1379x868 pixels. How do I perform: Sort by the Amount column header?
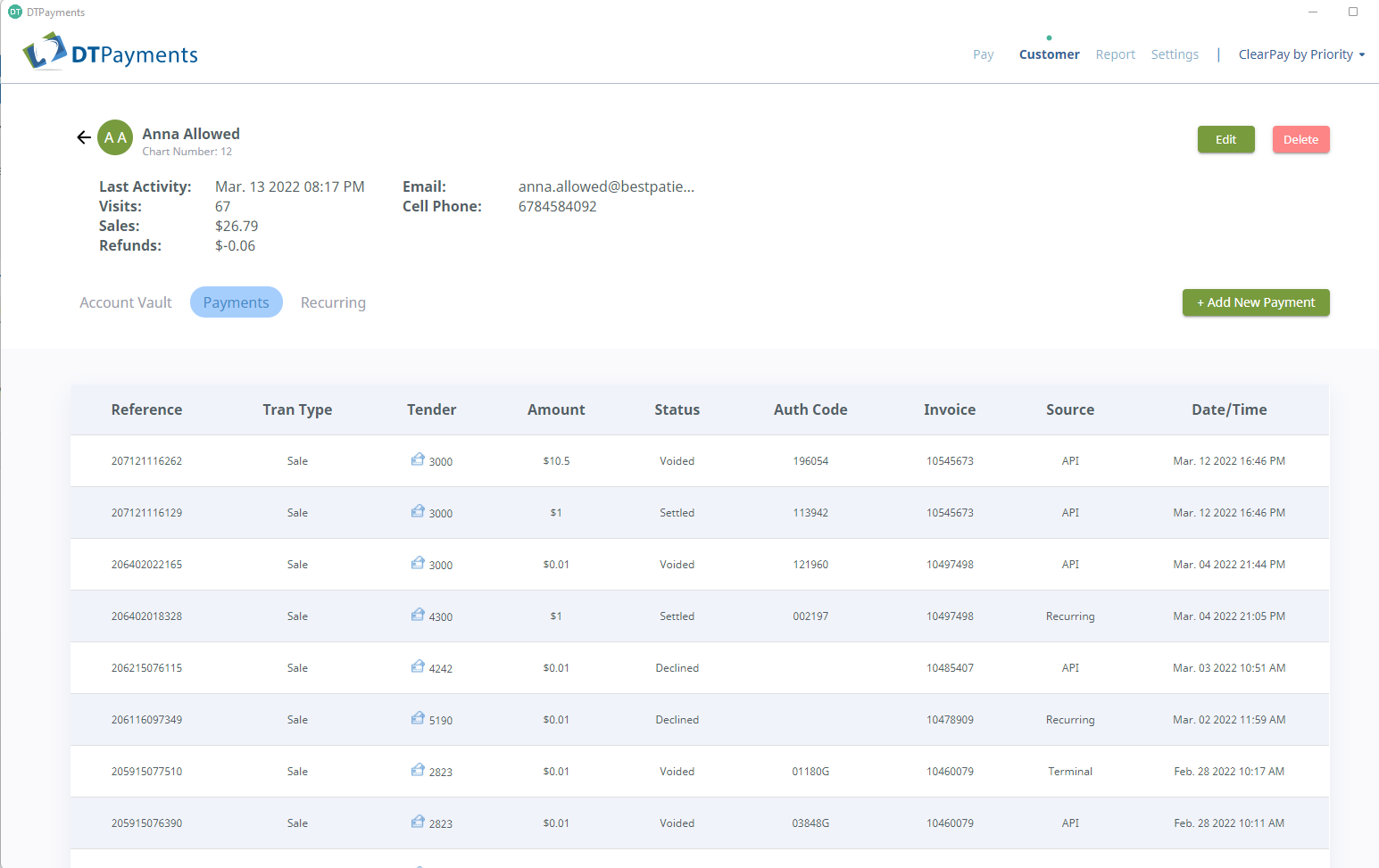[556, 409]
